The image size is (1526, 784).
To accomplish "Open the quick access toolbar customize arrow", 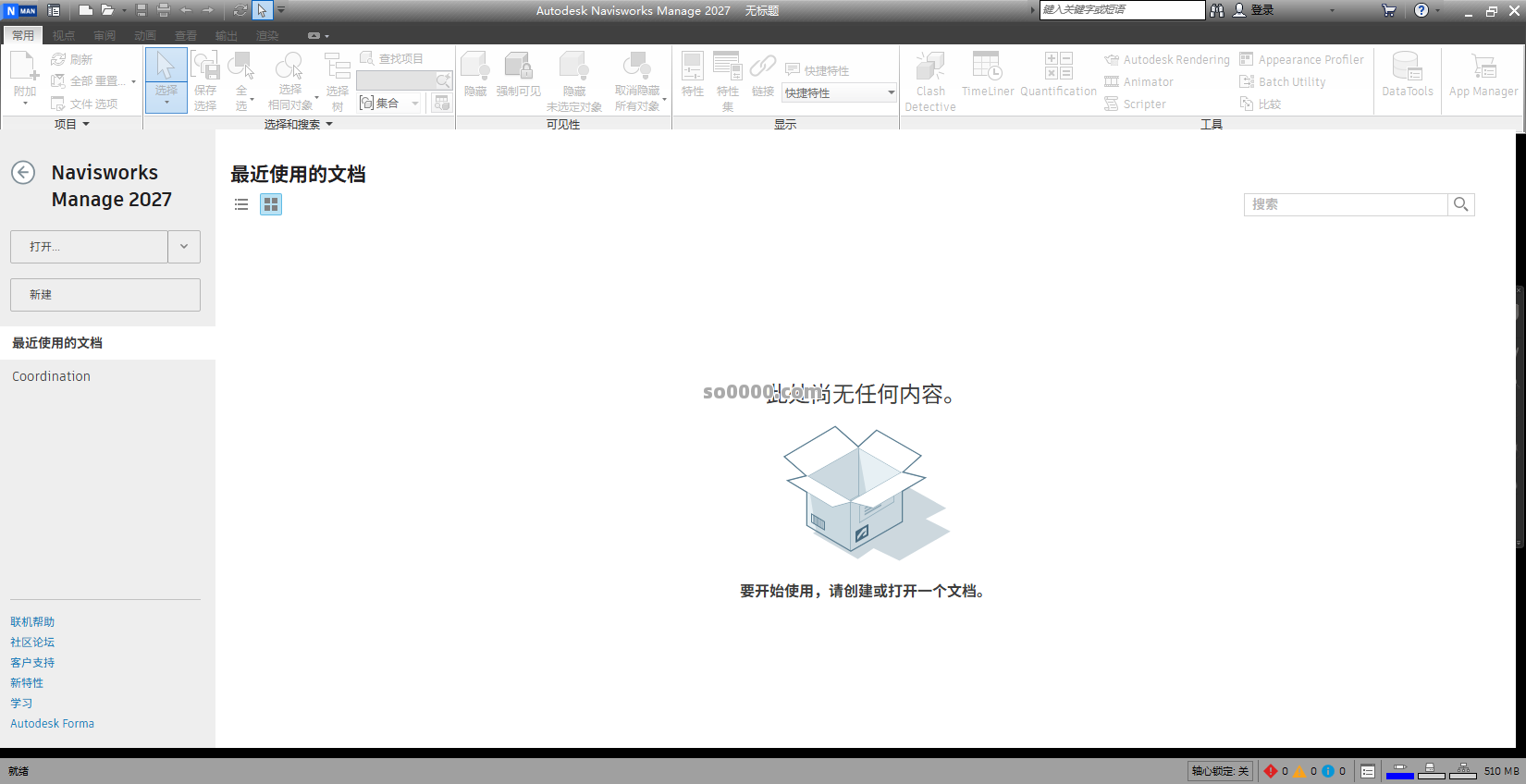I will 281,10.
